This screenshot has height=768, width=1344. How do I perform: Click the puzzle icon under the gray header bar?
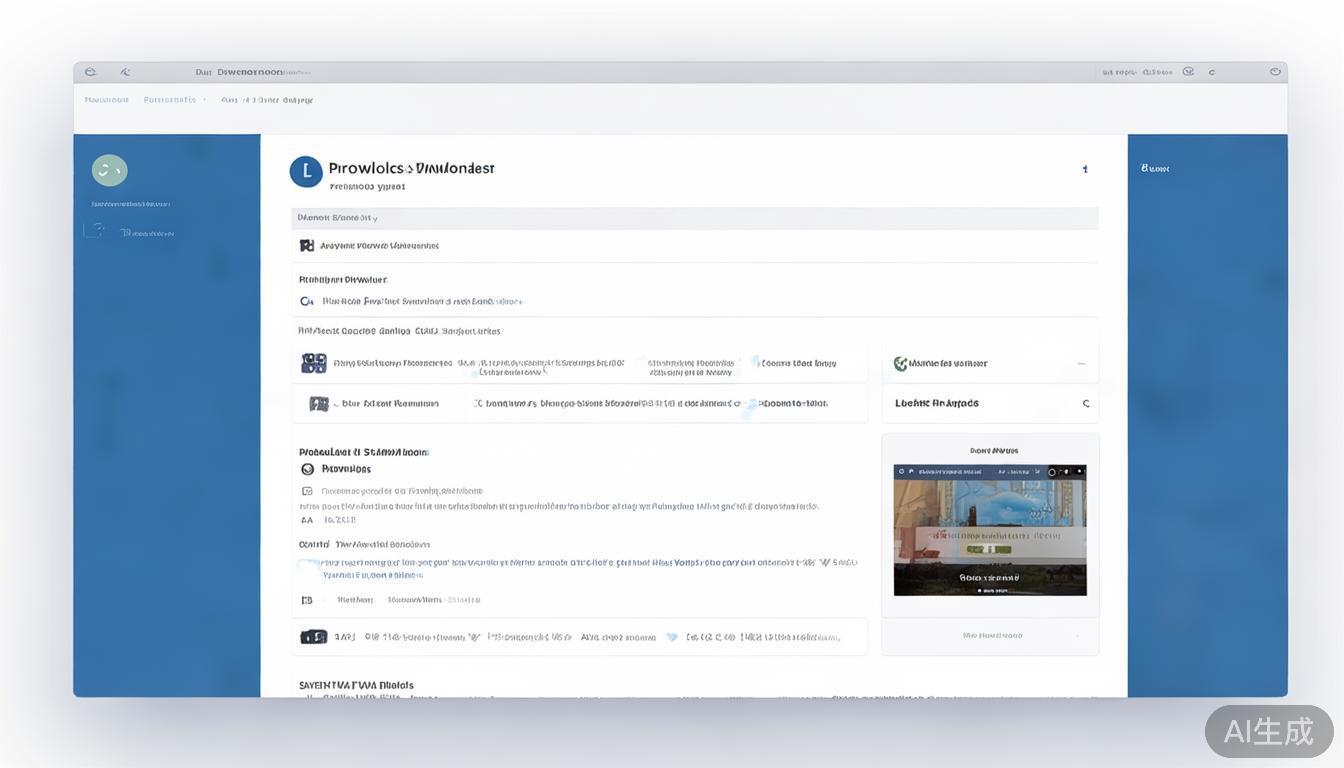tap(307, 246)
